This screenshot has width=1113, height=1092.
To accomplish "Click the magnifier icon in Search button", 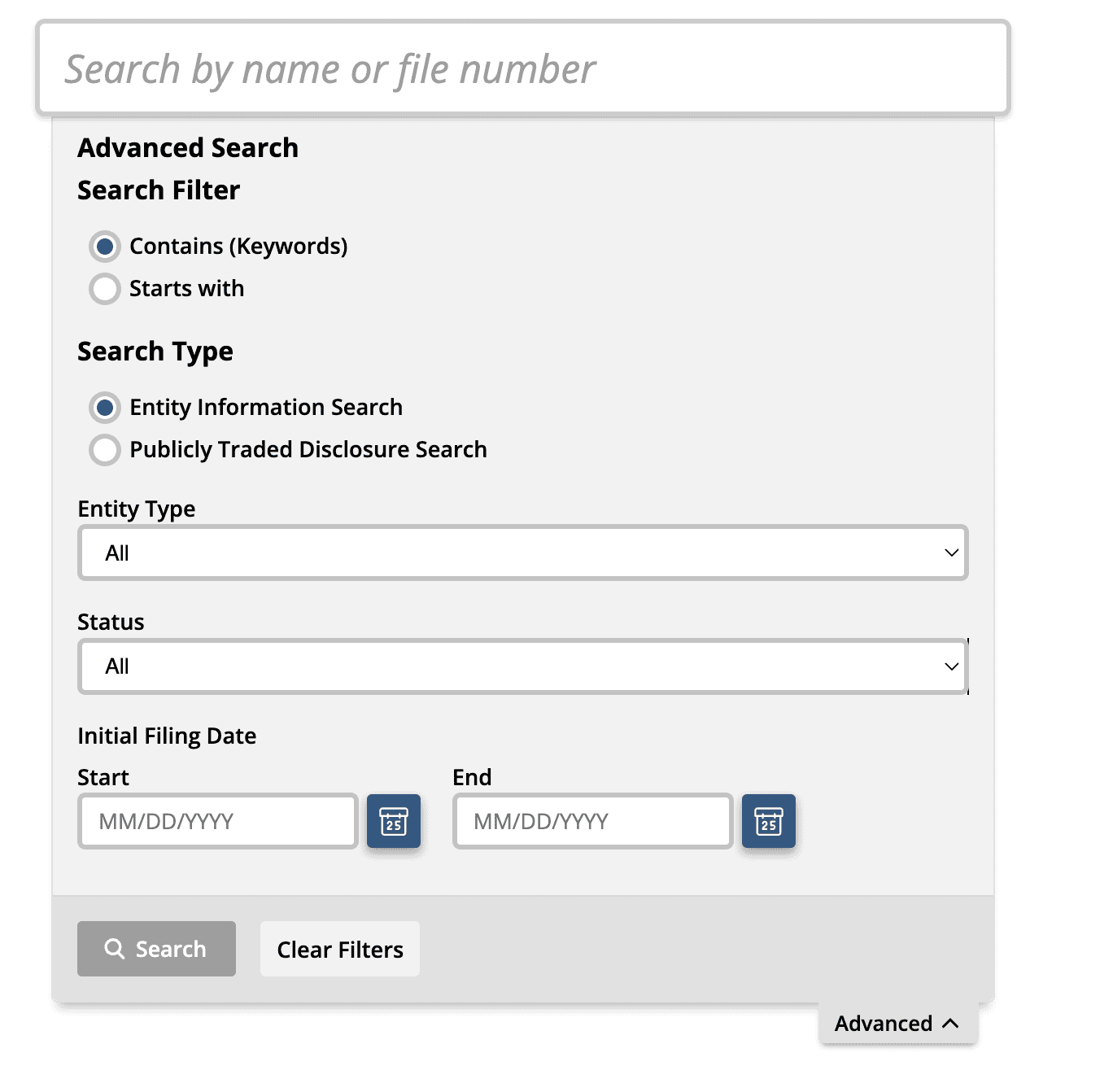I will click(115, 949).
